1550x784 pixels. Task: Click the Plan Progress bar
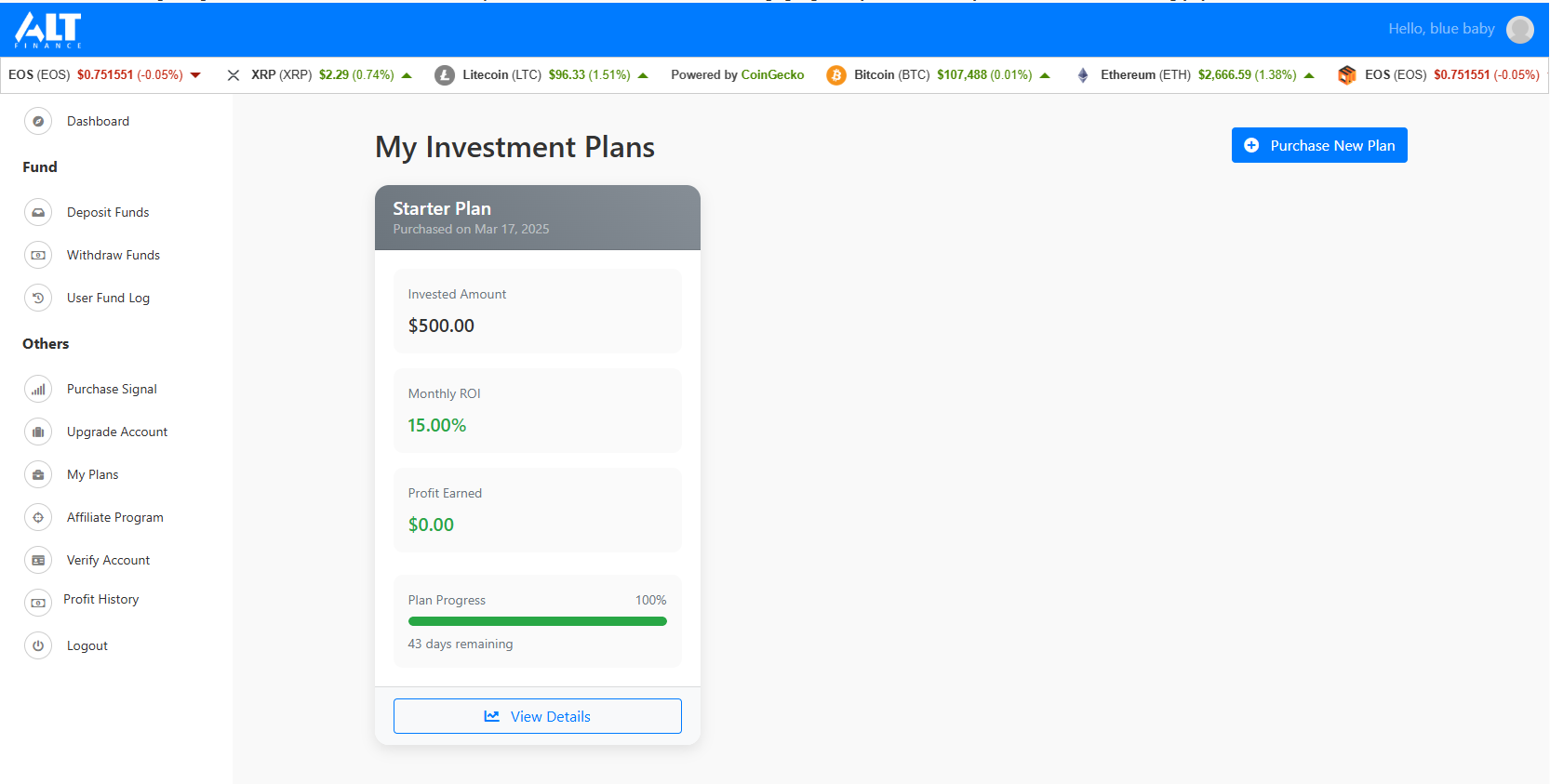[538, 621]
